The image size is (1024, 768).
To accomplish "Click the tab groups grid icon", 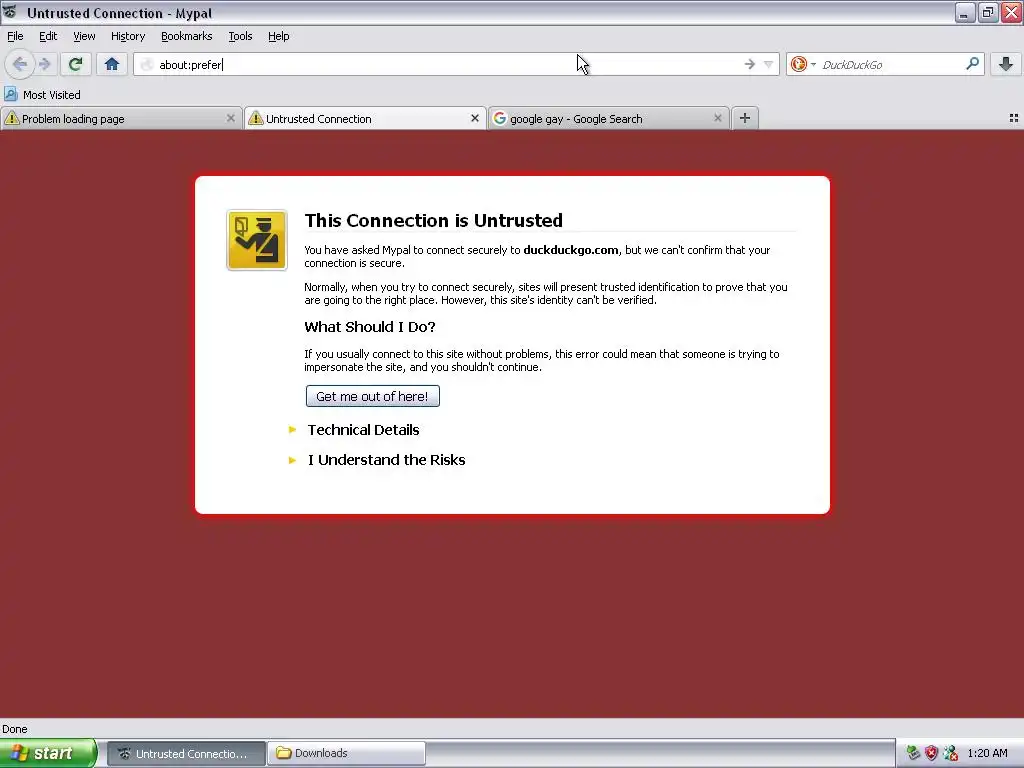I will tap(1014, 118).
